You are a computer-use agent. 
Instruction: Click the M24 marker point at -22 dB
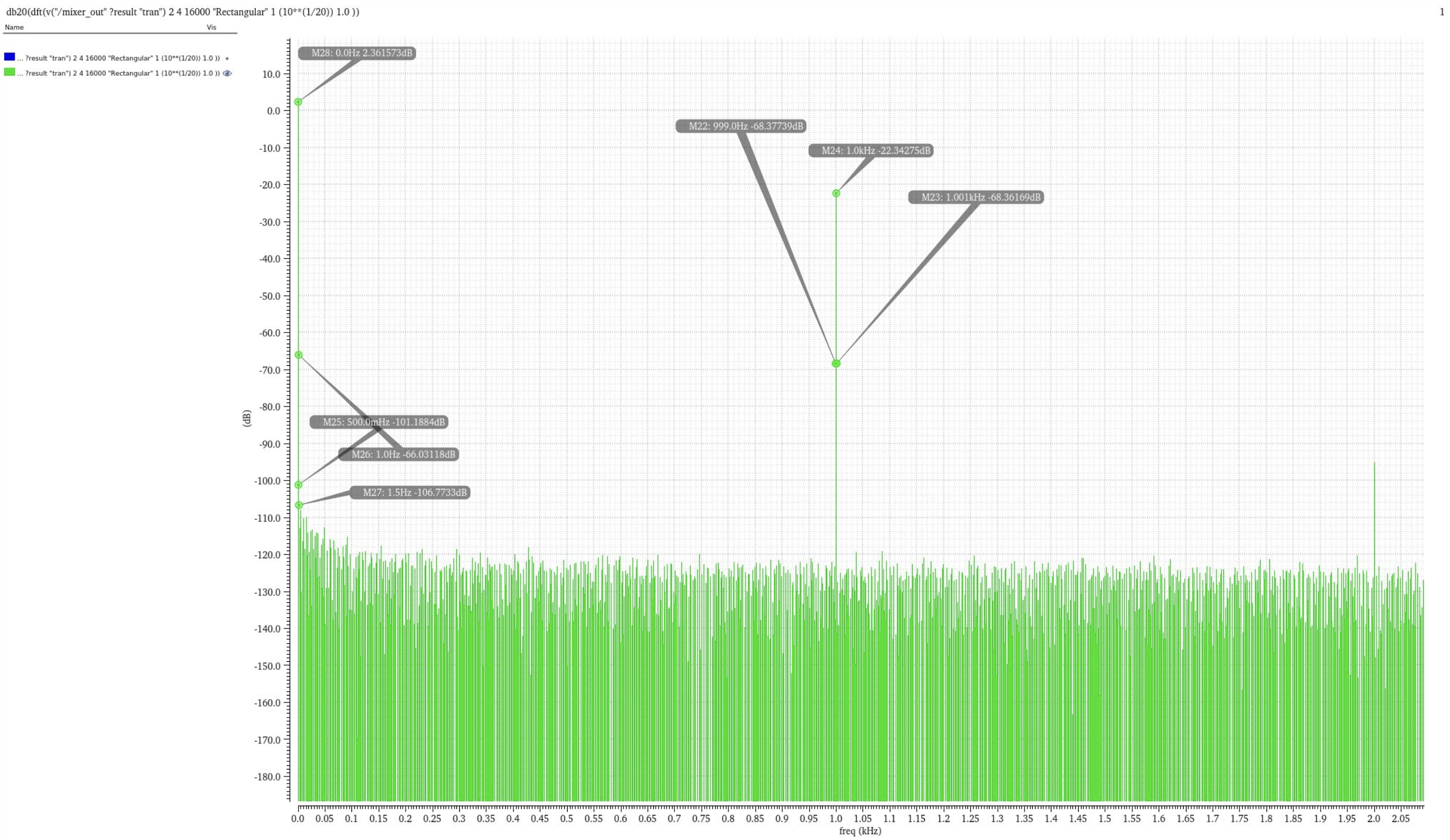836,193
